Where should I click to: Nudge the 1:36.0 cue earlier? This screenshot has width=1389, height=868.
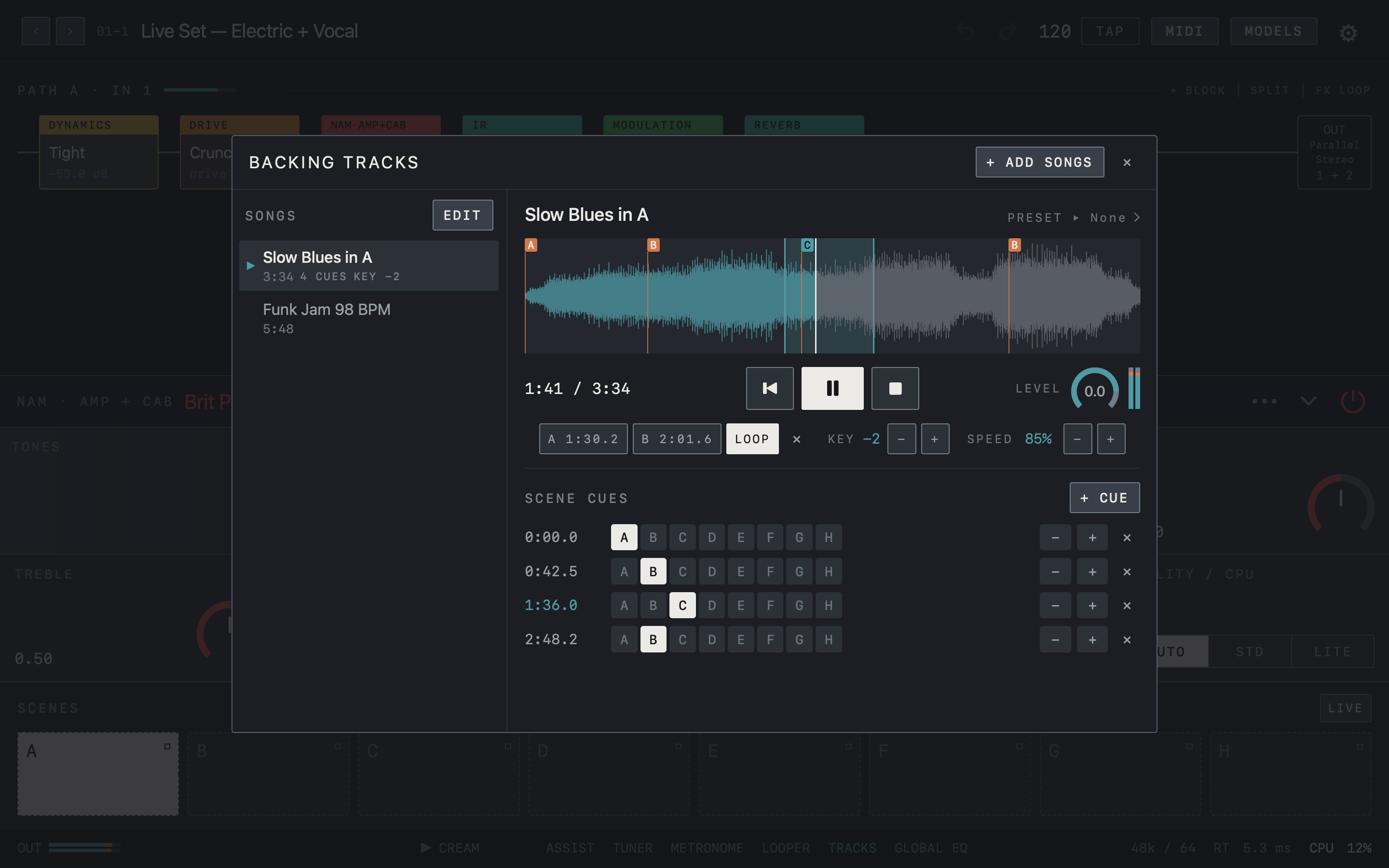tap(1055, 606)
